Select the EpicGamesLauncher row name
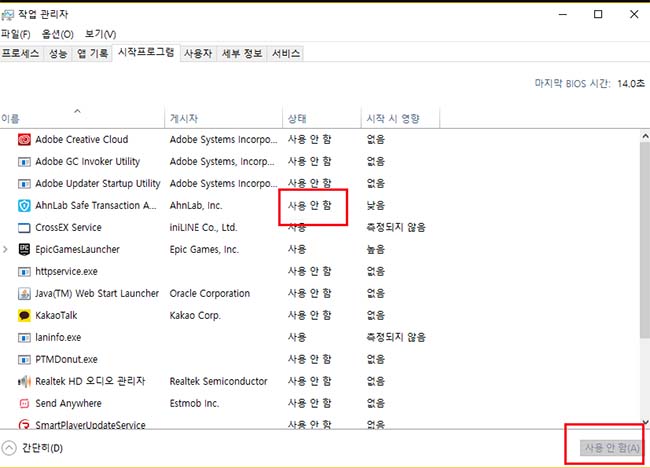Image resolution: width=650 pixels, height=468 pixels. click(x=78, y=250)
